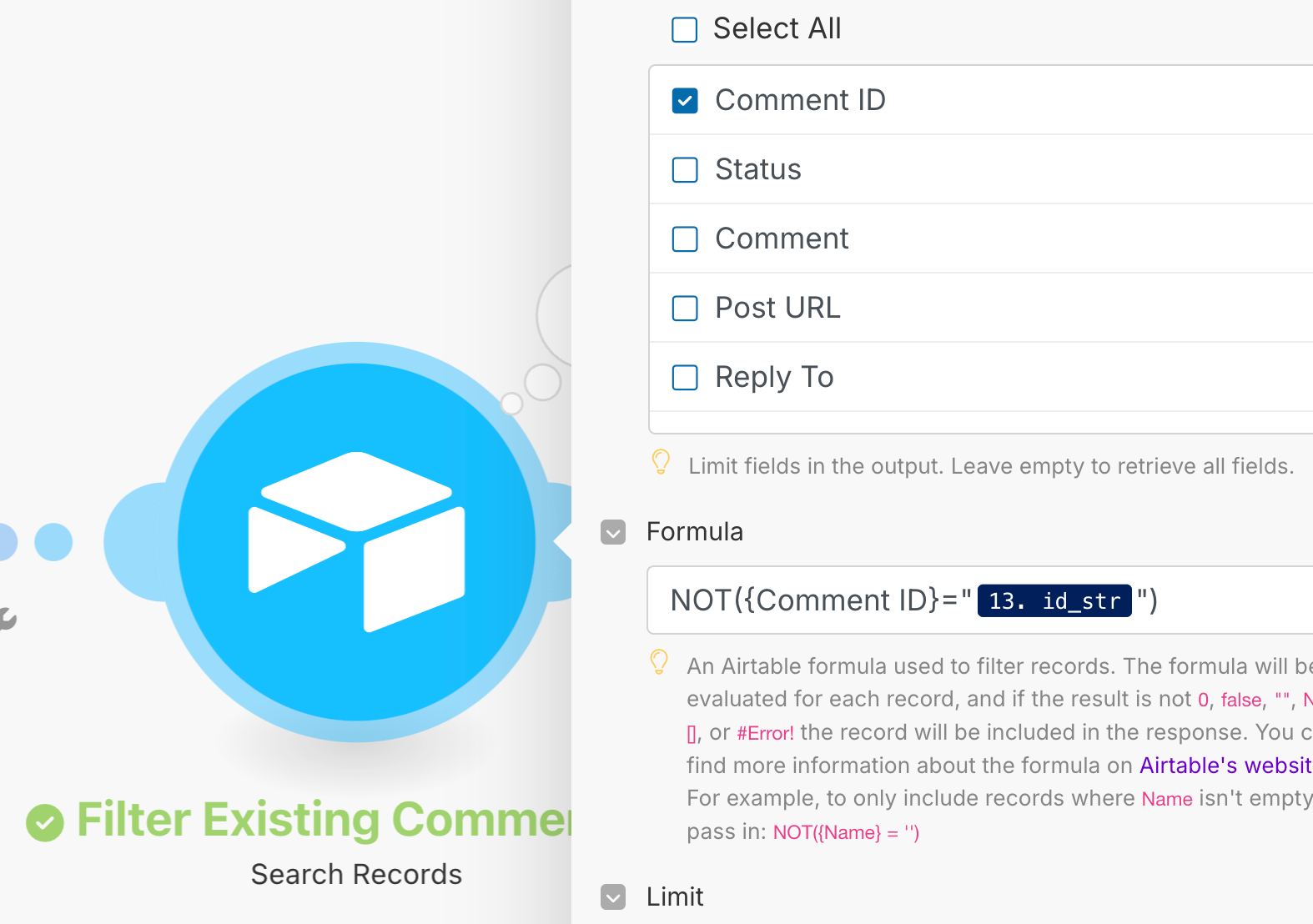Click the small thought bubble next to module

(511, 404)
